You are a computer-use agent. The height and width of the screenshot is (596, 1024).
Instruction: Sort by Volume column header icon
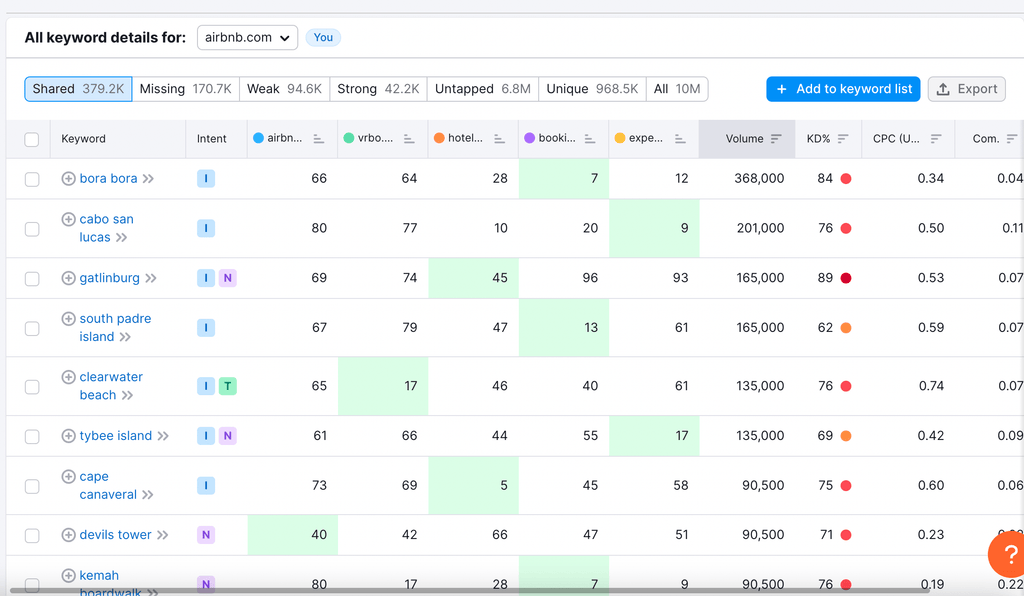coord(776,138)
